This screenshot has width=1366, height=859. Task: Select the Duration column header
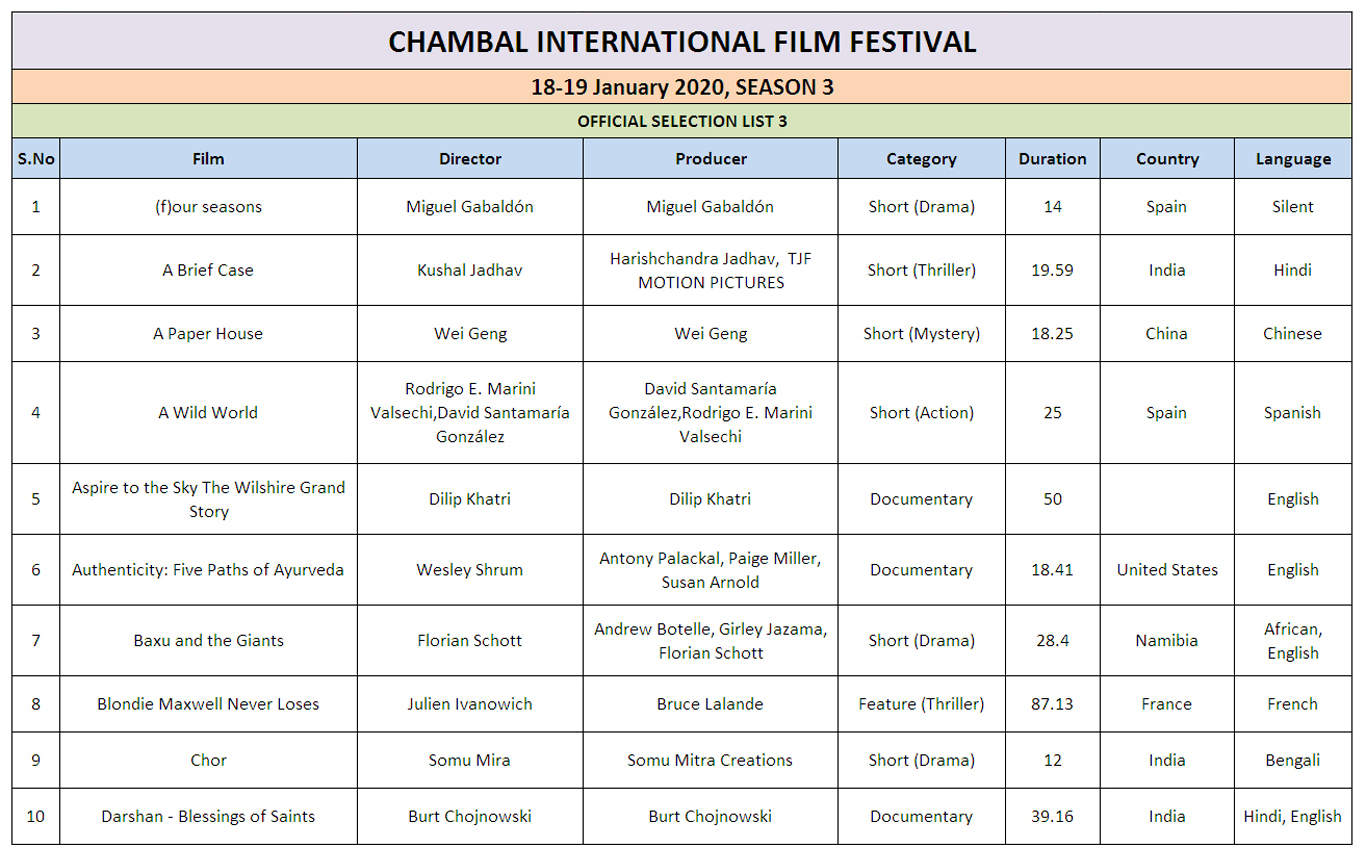1052,158
